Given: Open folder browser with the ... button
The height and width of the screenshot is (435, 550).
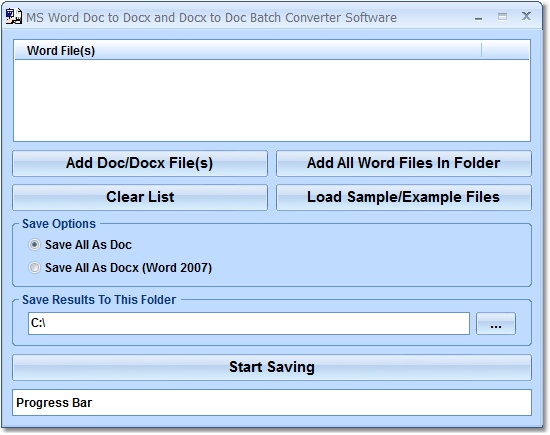Looking at the screenshot, I should pos(496,323).
